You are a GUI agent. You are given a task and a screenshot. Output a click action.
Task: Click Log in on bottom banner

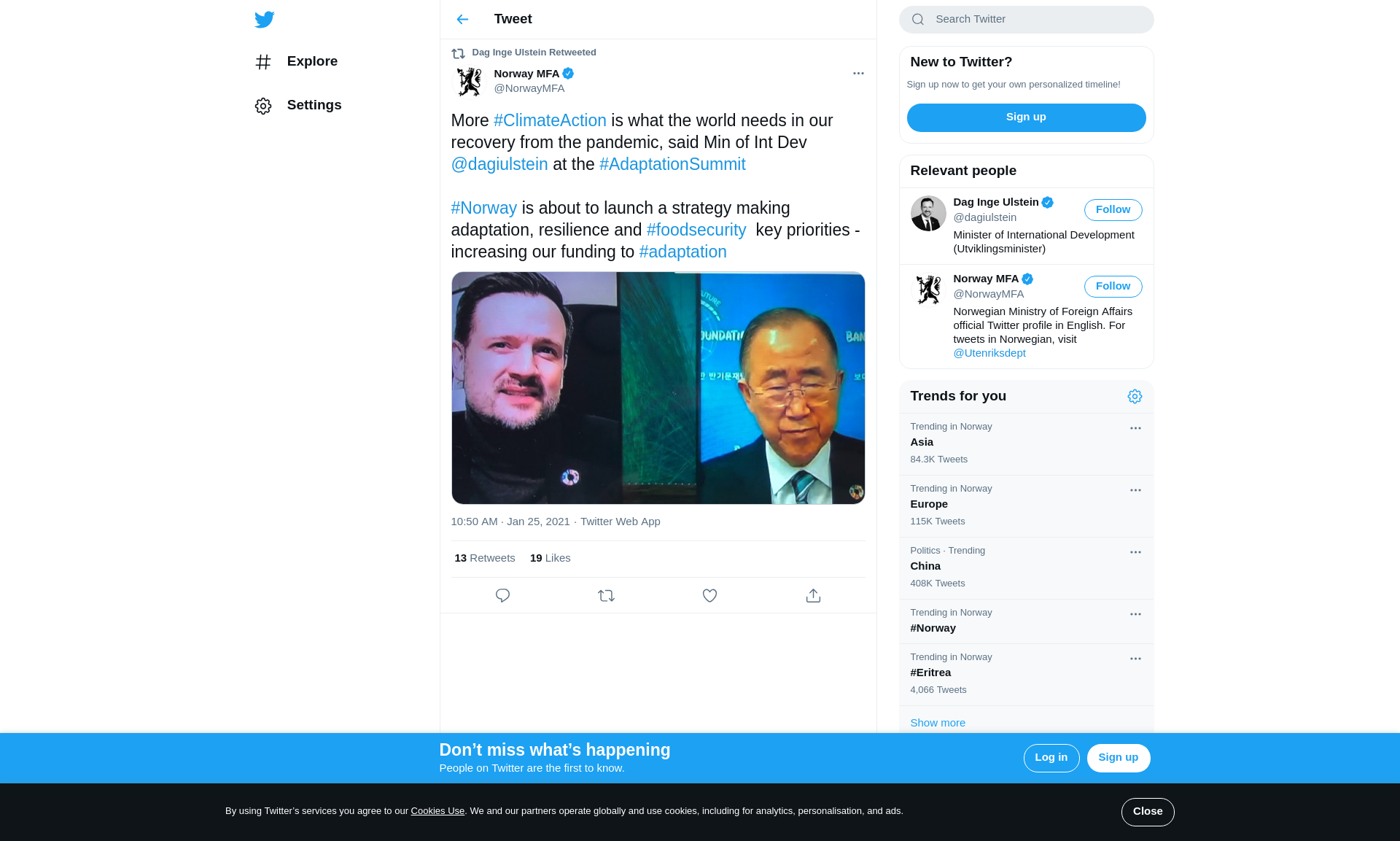click(1051, 758)
